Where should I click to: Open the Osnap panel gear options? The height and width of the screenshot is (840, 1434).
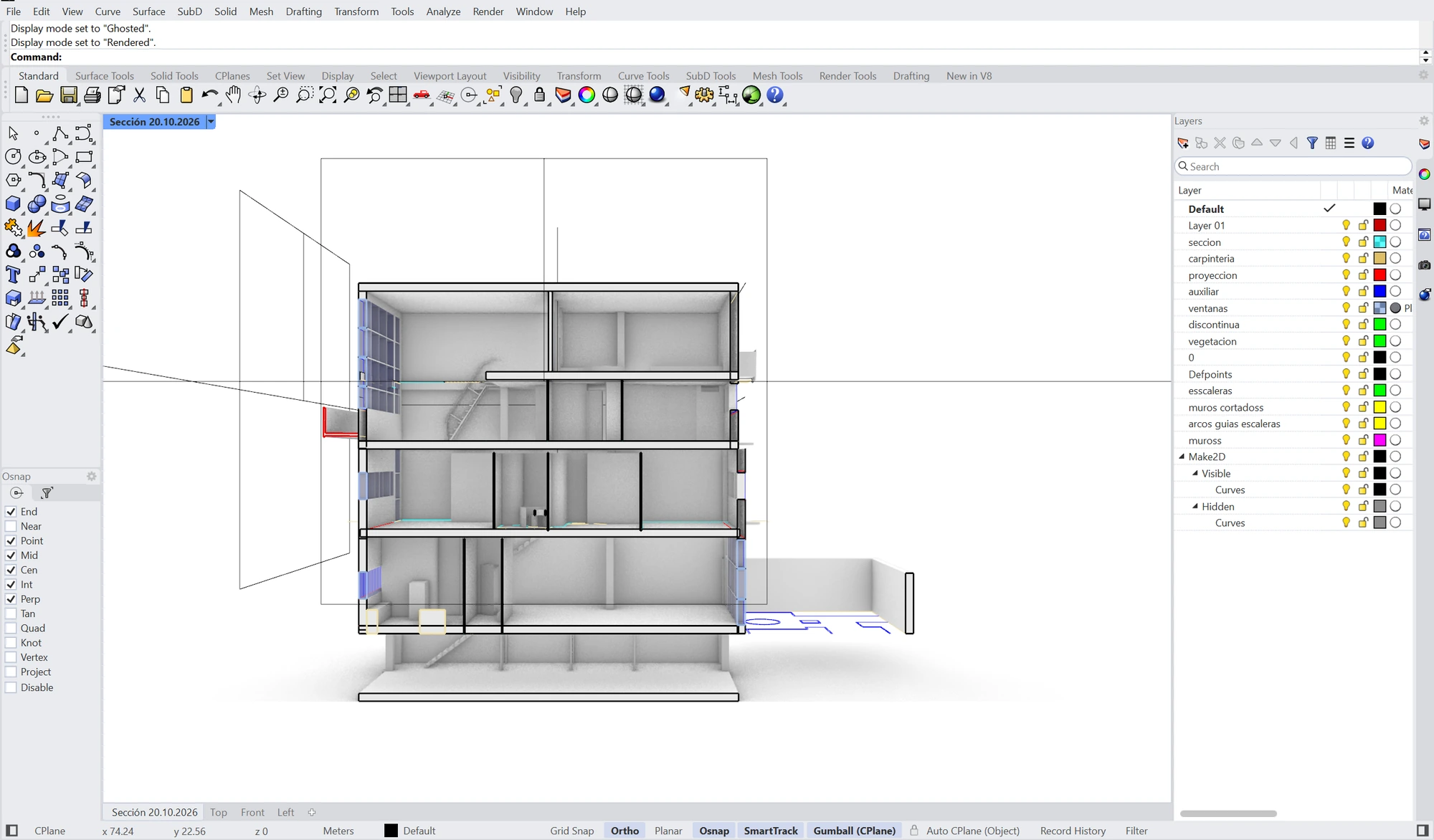point(92,477)
